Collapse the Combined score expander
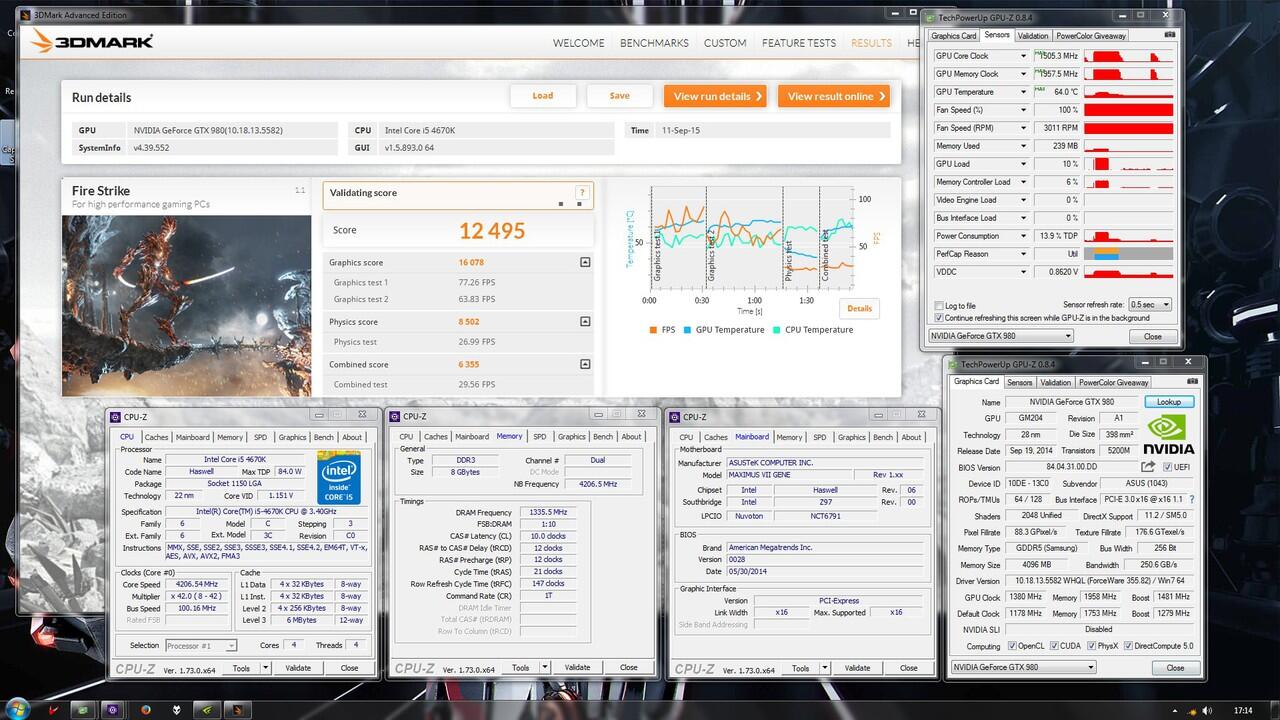Screen dimensions: 1280x720 pyautogui.click(x=585, y=365)
